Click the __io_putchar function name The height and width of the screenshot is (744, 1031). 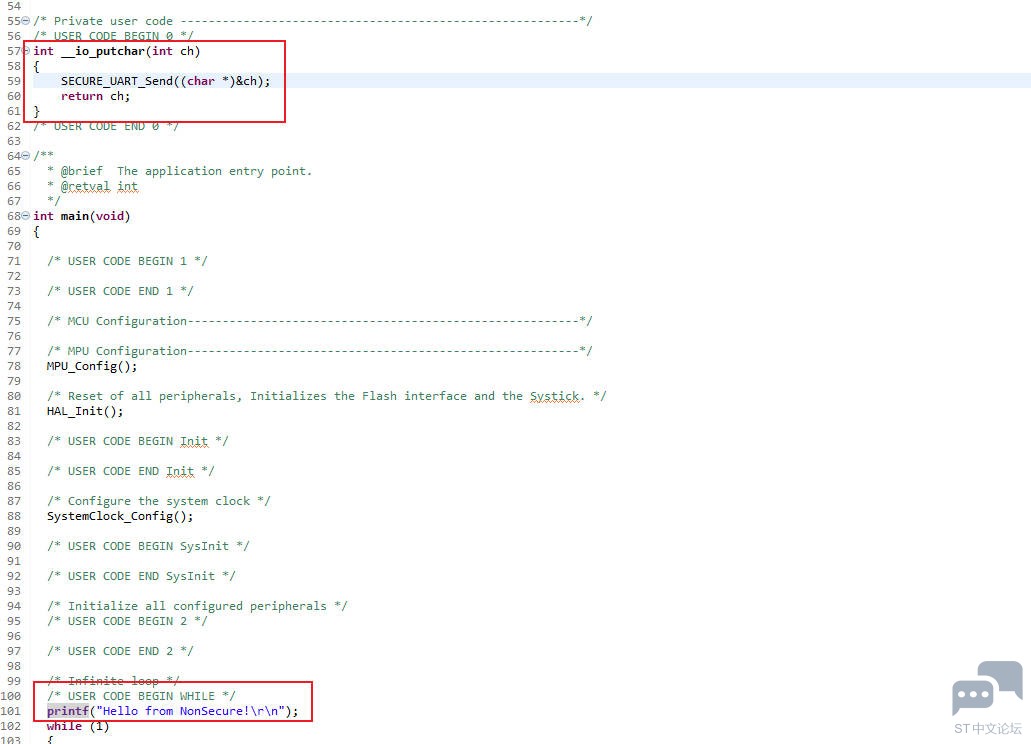(103, 51)
